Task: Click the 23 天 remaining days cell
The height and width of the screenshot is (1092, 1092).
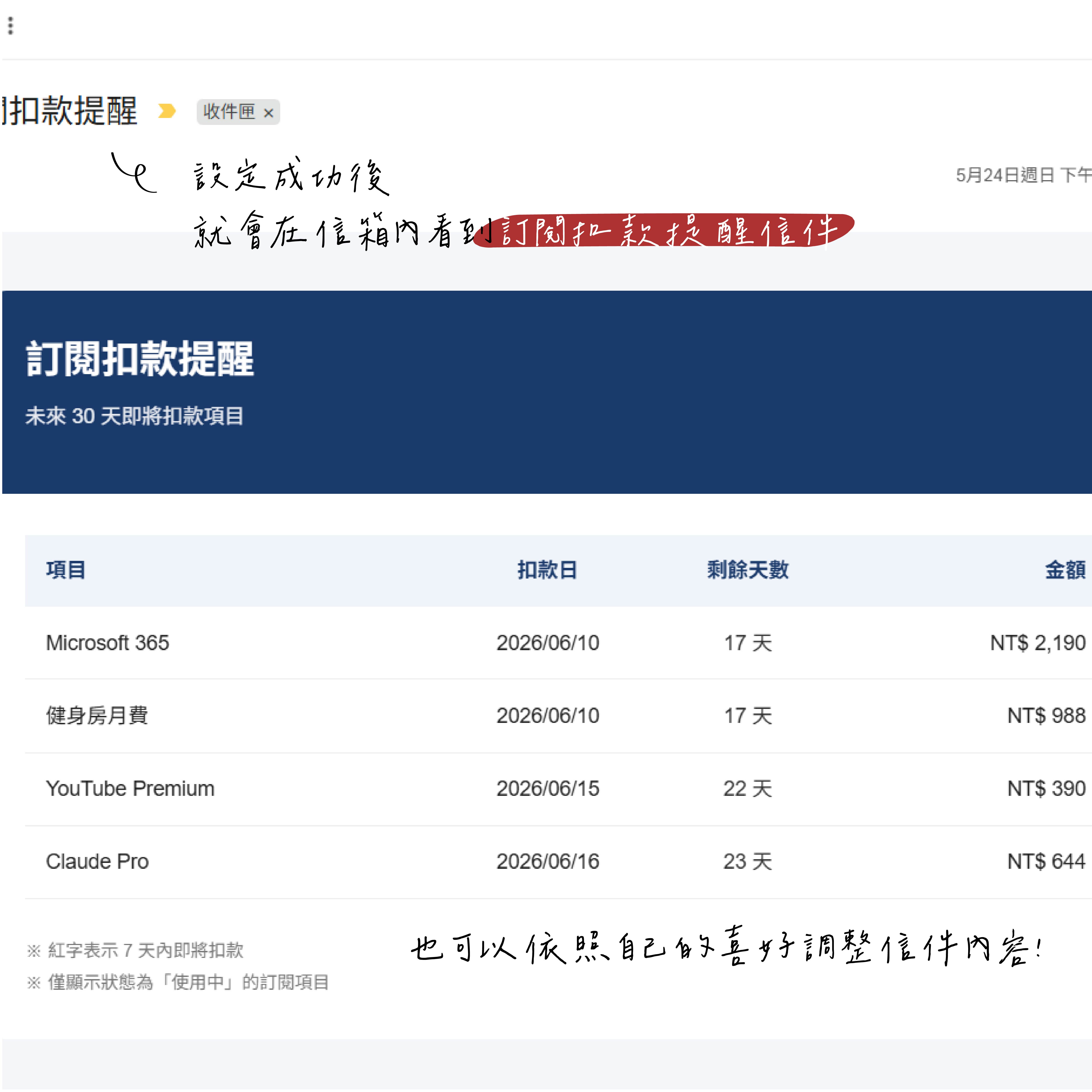Action: tap(748, 861)
